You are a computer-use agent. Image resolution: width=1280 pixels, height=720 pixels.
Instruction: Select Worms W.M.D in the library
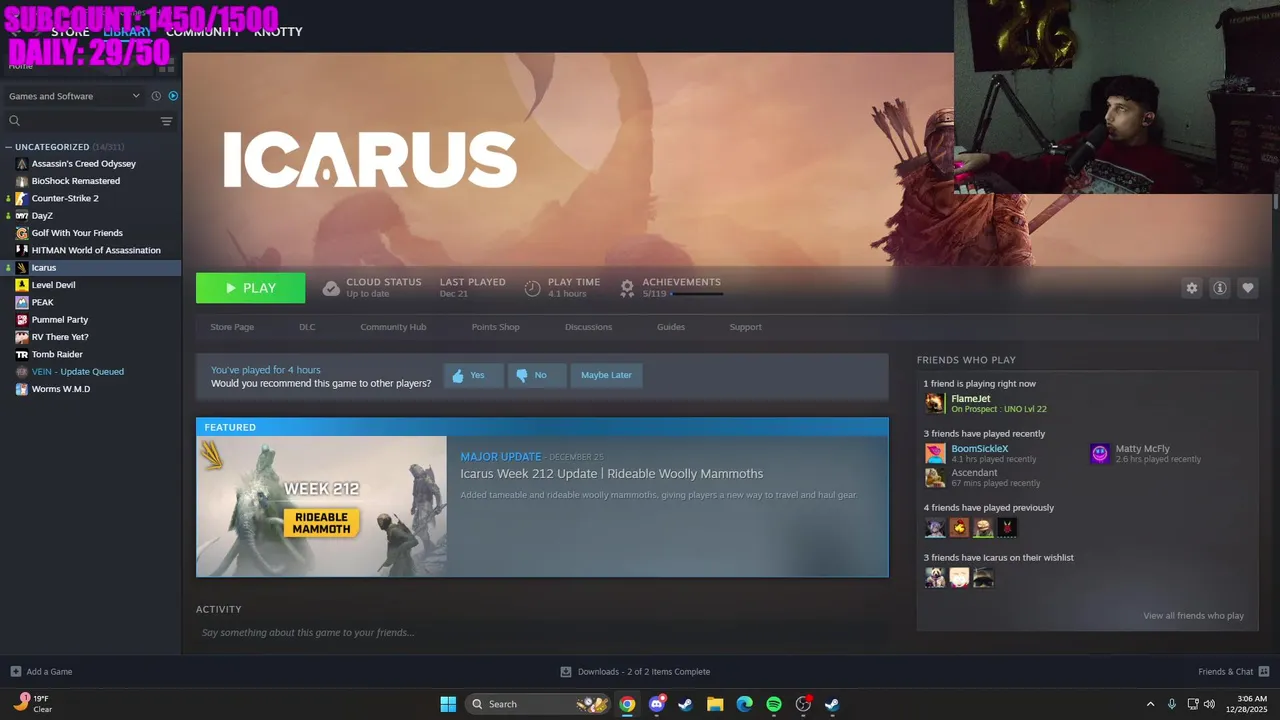coord(61,389)
